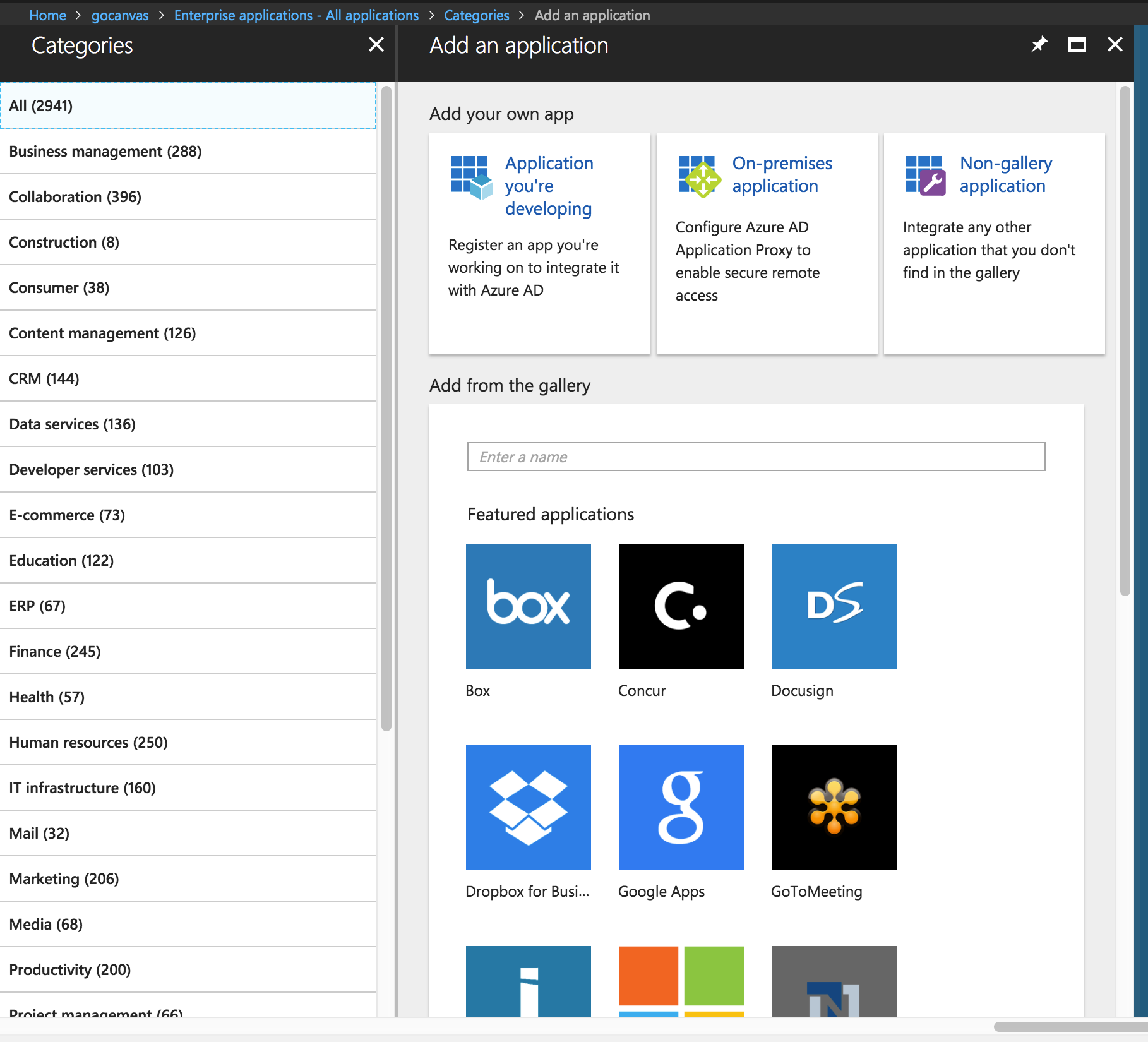Screen dimensions: 1148x1042
Task: Click the 'Google Apps' name label
Action: coord(662,892)
